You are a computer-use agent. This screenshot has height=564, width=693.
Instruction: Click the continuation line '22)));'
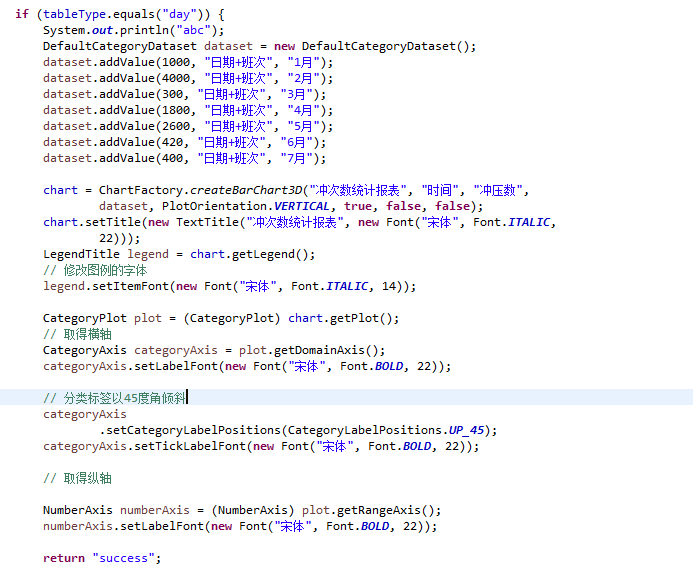[119, 238]
